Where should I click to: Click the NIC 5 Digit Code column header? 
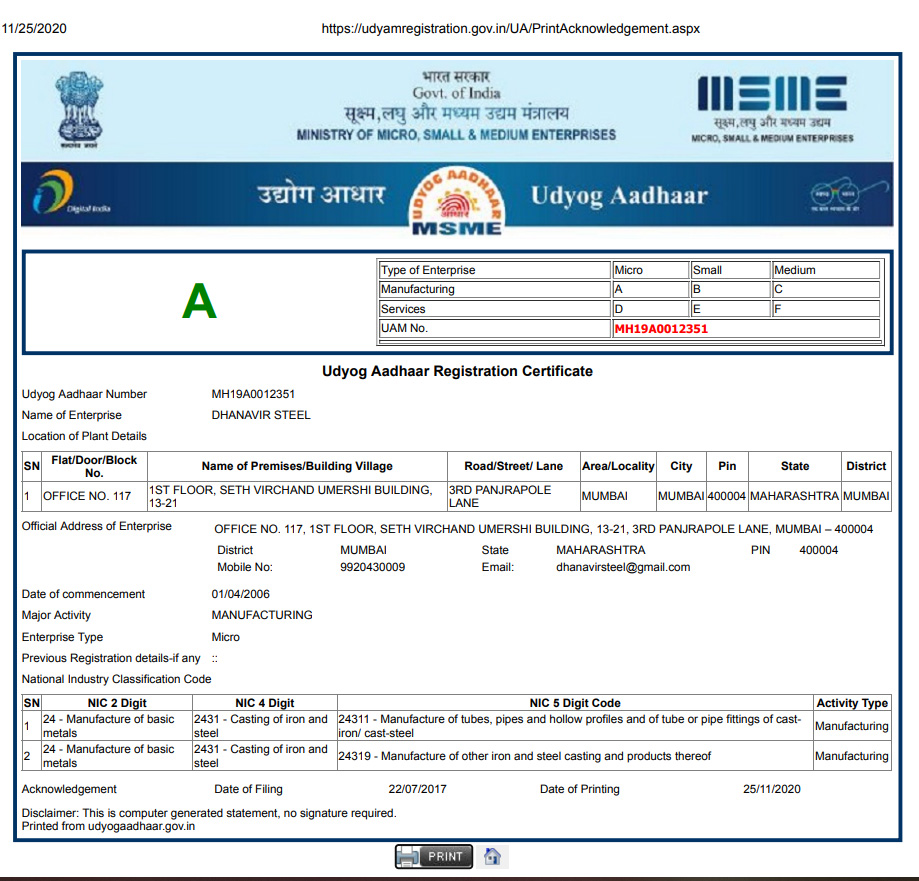tap(575, 703)
